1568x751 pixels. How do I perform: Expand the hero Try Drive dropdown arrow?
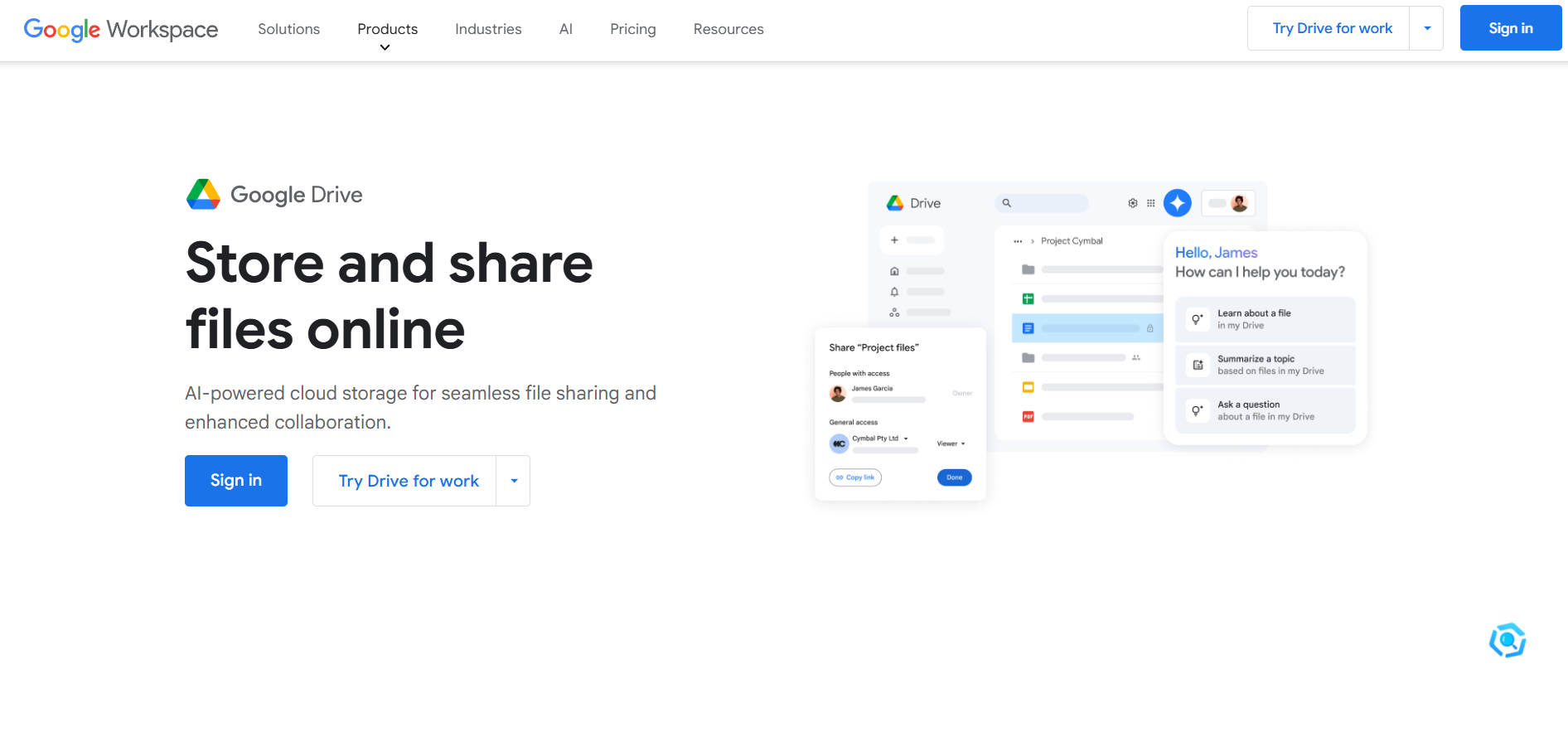pos(514,481)
